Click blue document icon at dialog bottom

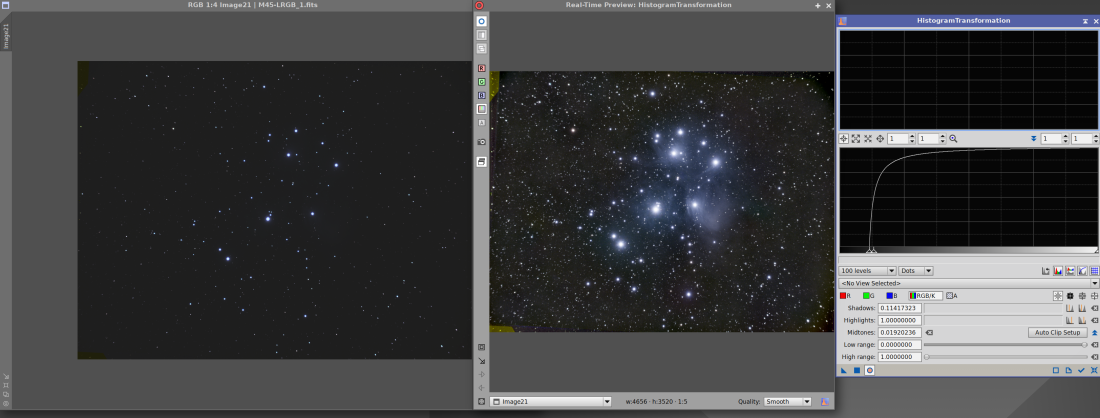click(1068, 370)
